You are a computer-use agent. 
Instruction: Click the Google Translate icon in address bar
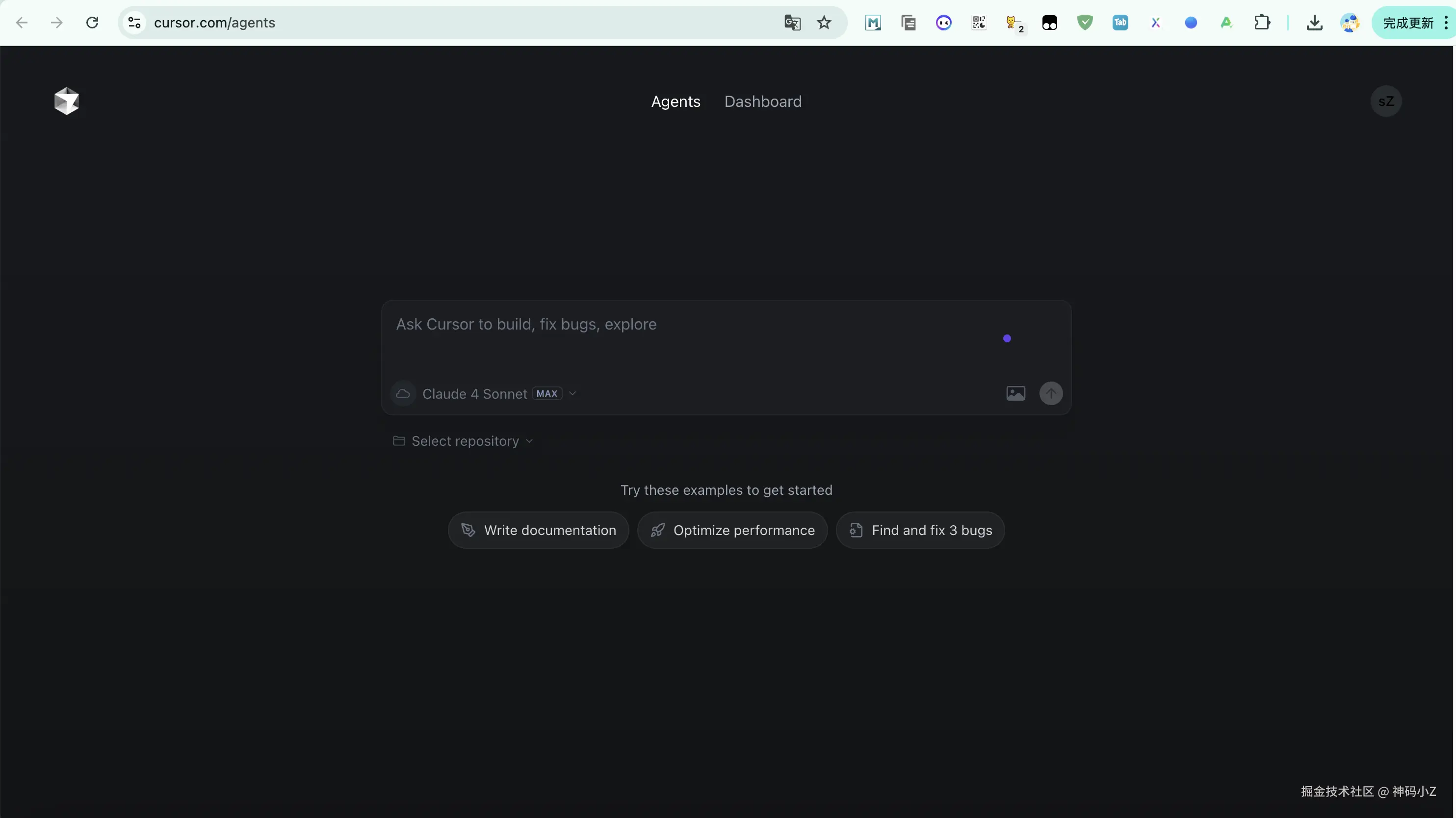pos(792,23)
